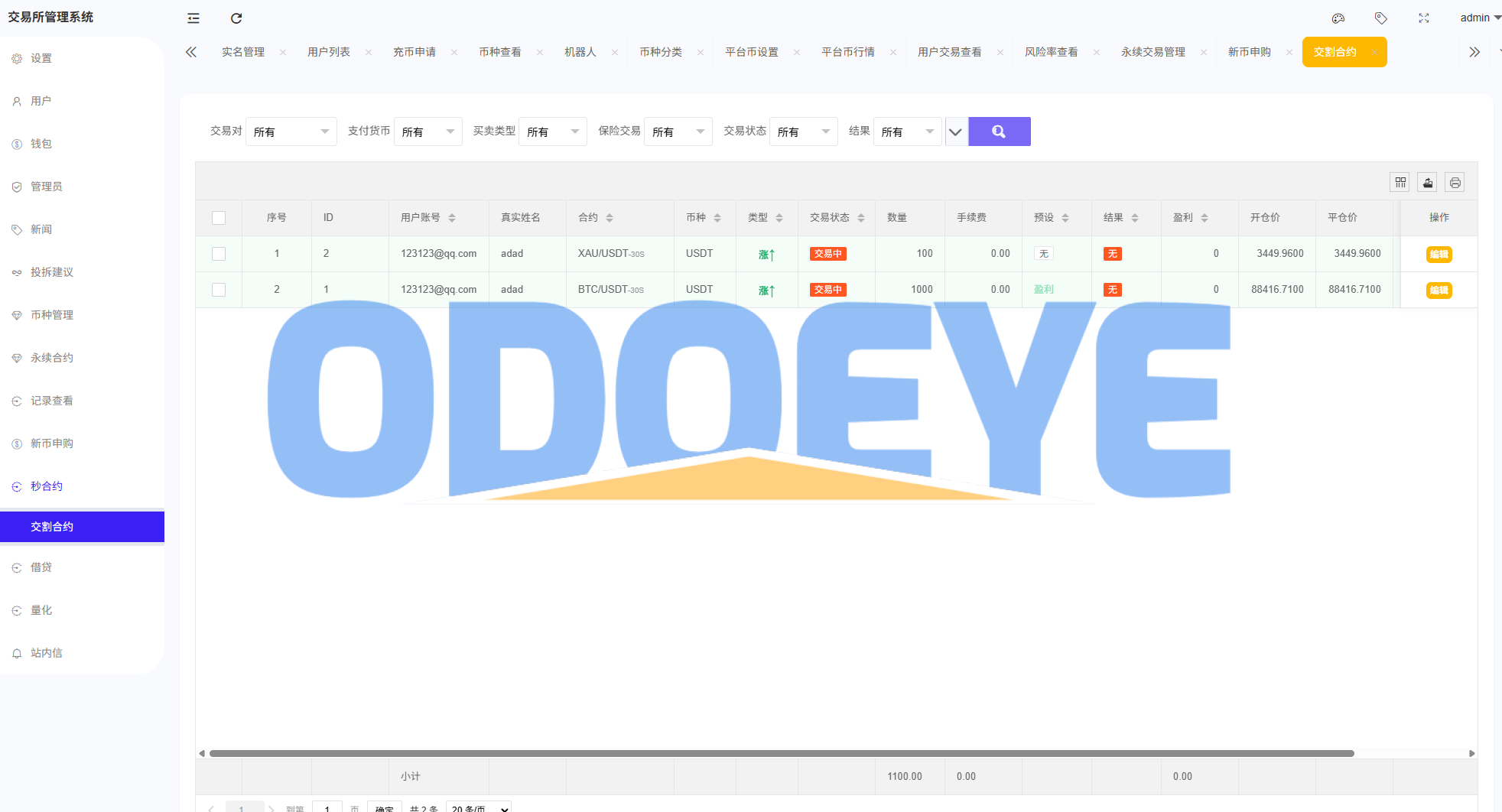
Task: Expand the admin account dropdown
Action: tap(1476, 18)
